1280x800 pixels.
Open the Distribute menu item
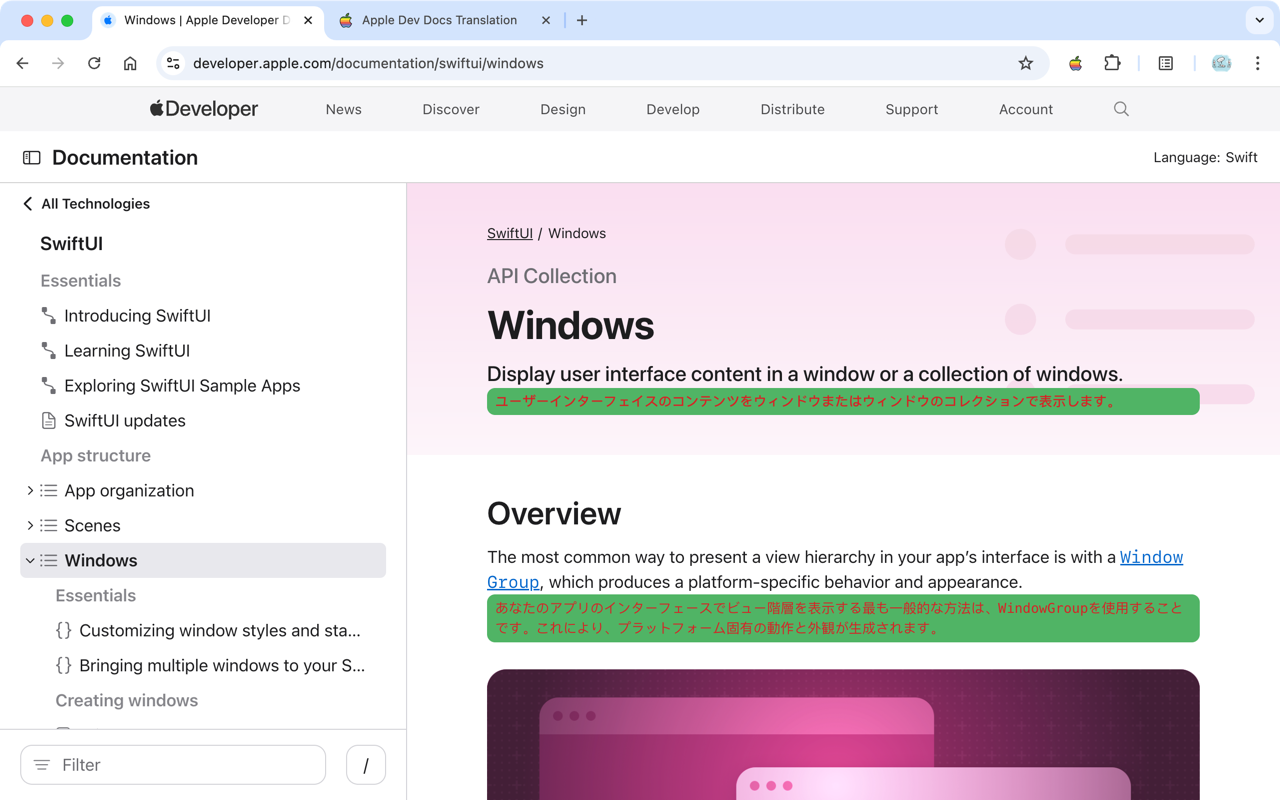792,109
